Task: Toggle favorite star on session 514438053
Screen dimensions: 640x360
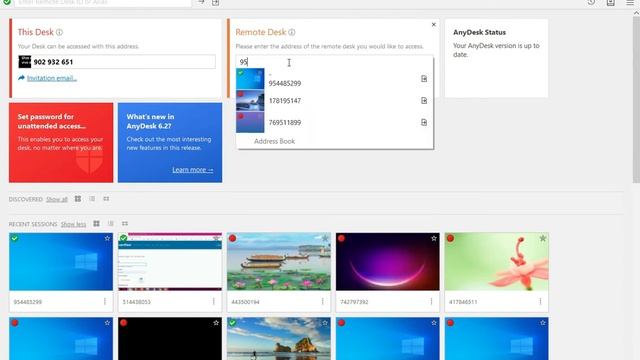Action: 216,238
